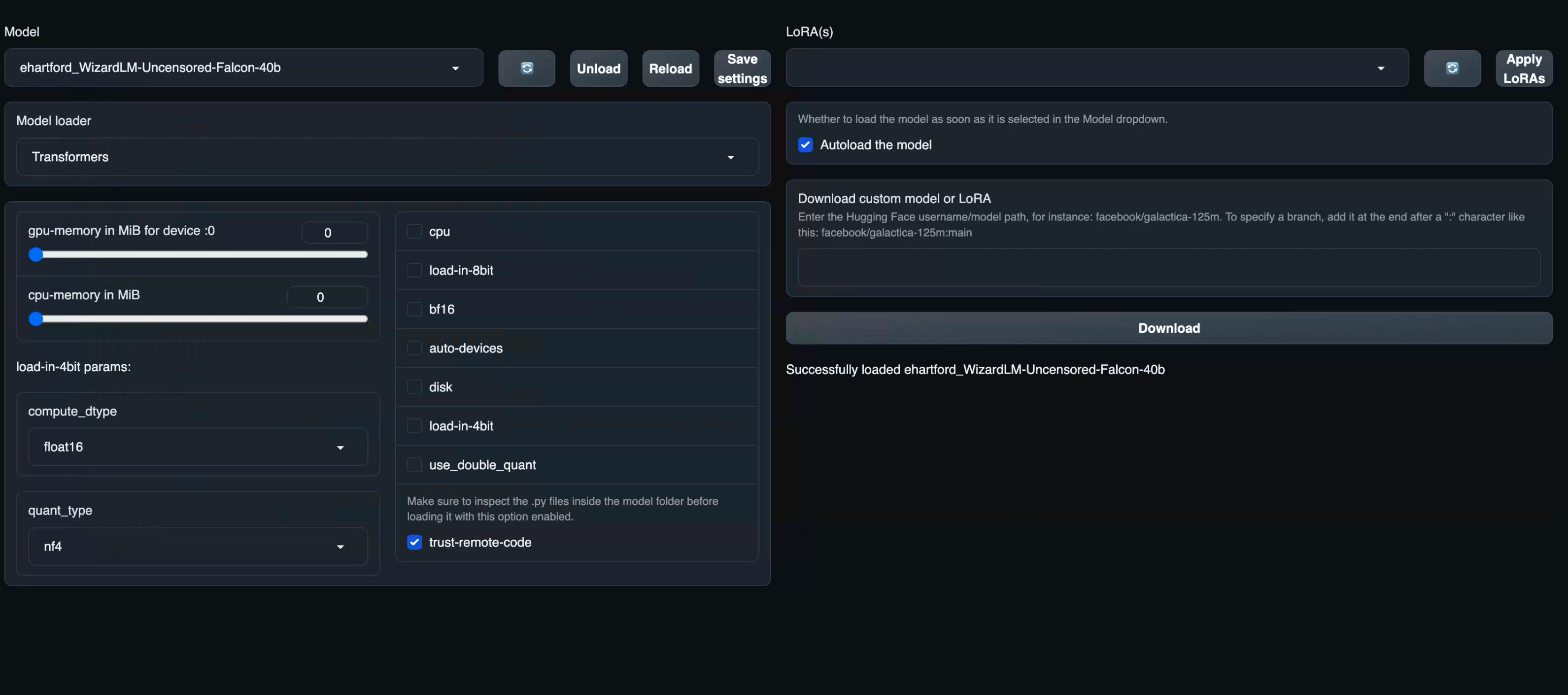Open the compute_dtype selector showing float16
1568x695 pixels.
[x=197, y=447]
